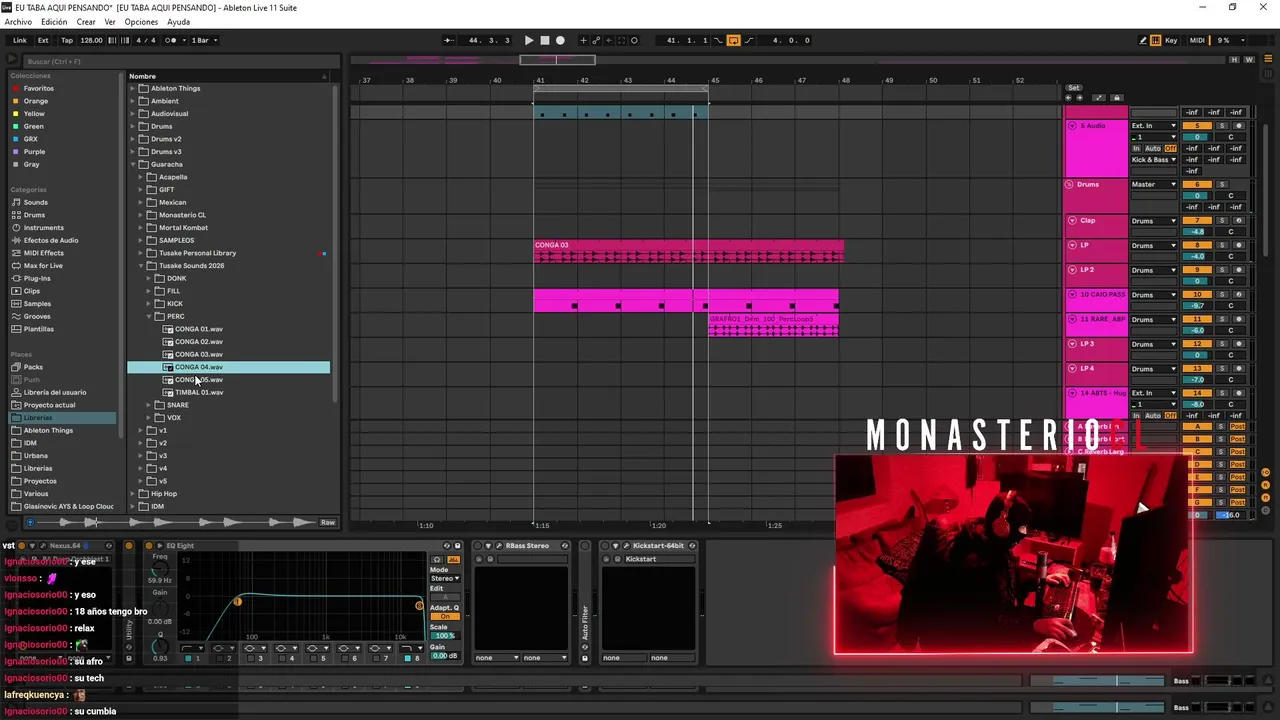Unfold the Drums group track
This screenshot has height=720, width=1280.
coord(1069,184)
